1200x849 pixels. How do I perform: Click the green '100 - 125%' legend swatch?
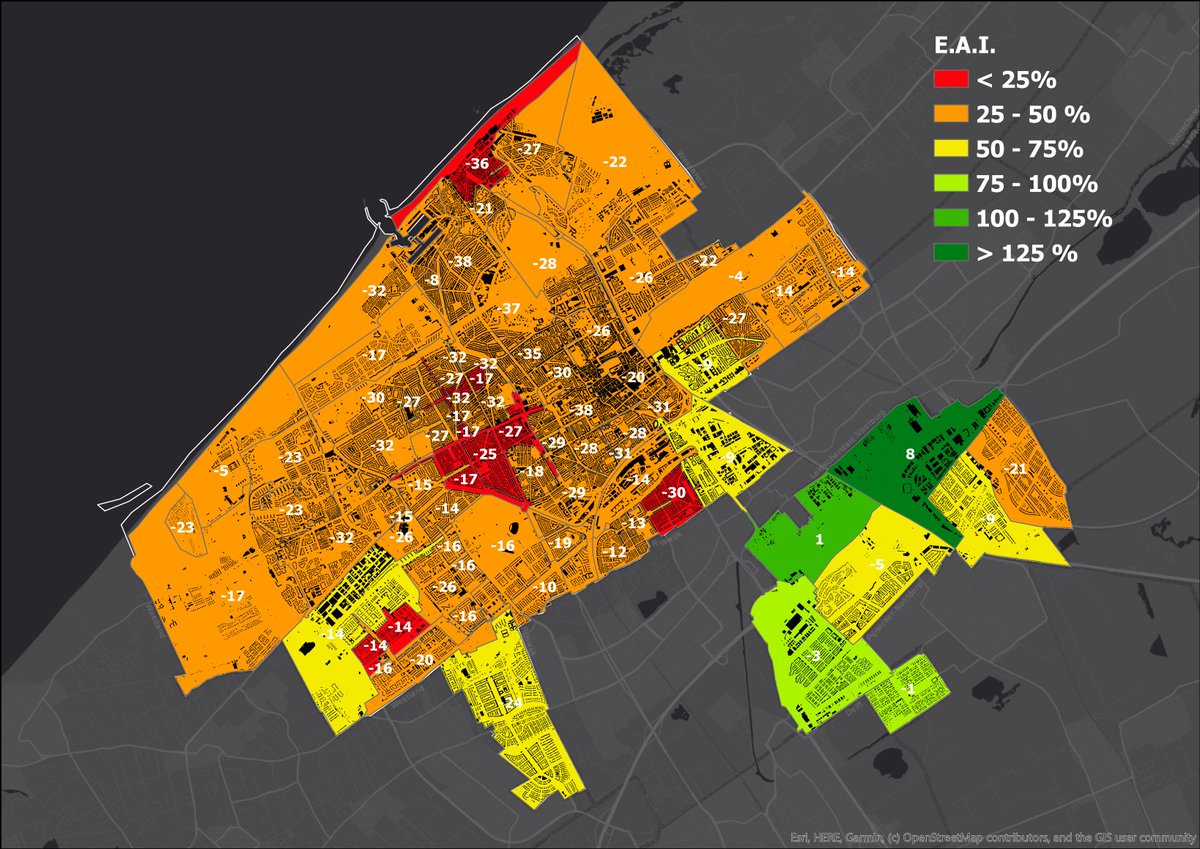coord(949,218)
